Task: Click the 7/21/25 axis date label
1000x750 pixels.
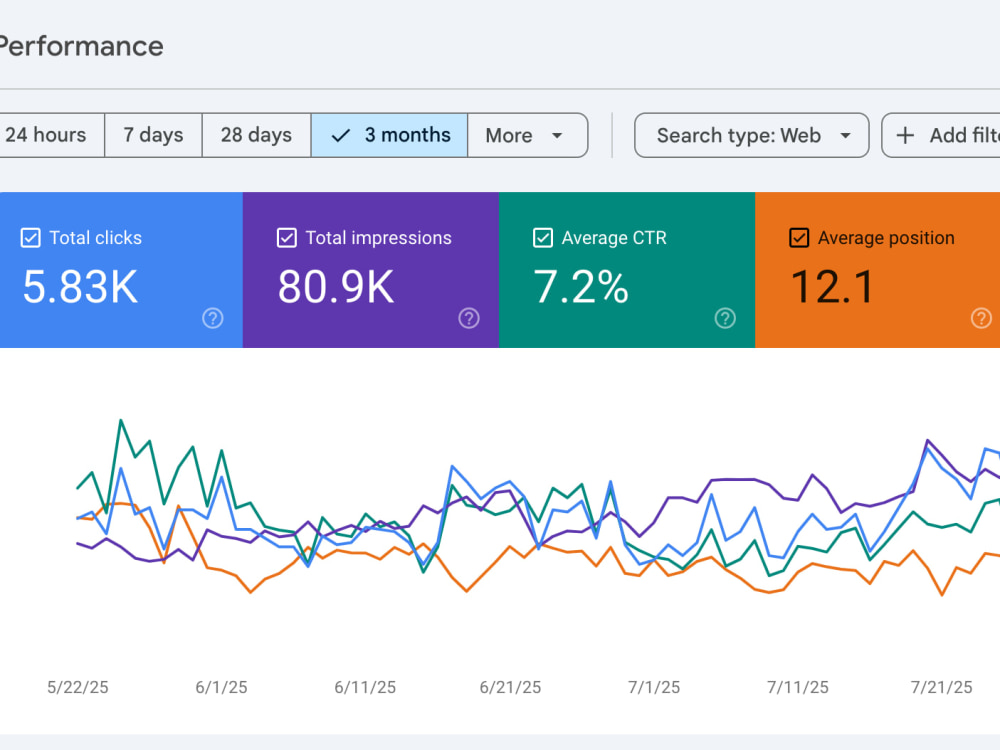Action: click(942, 688)
